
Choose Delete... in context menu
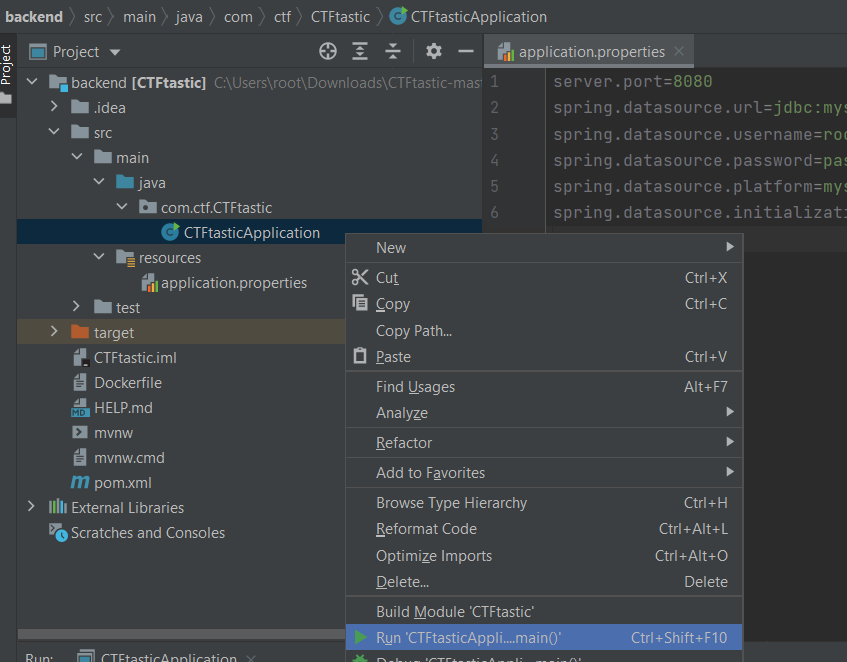pos(544,582)
